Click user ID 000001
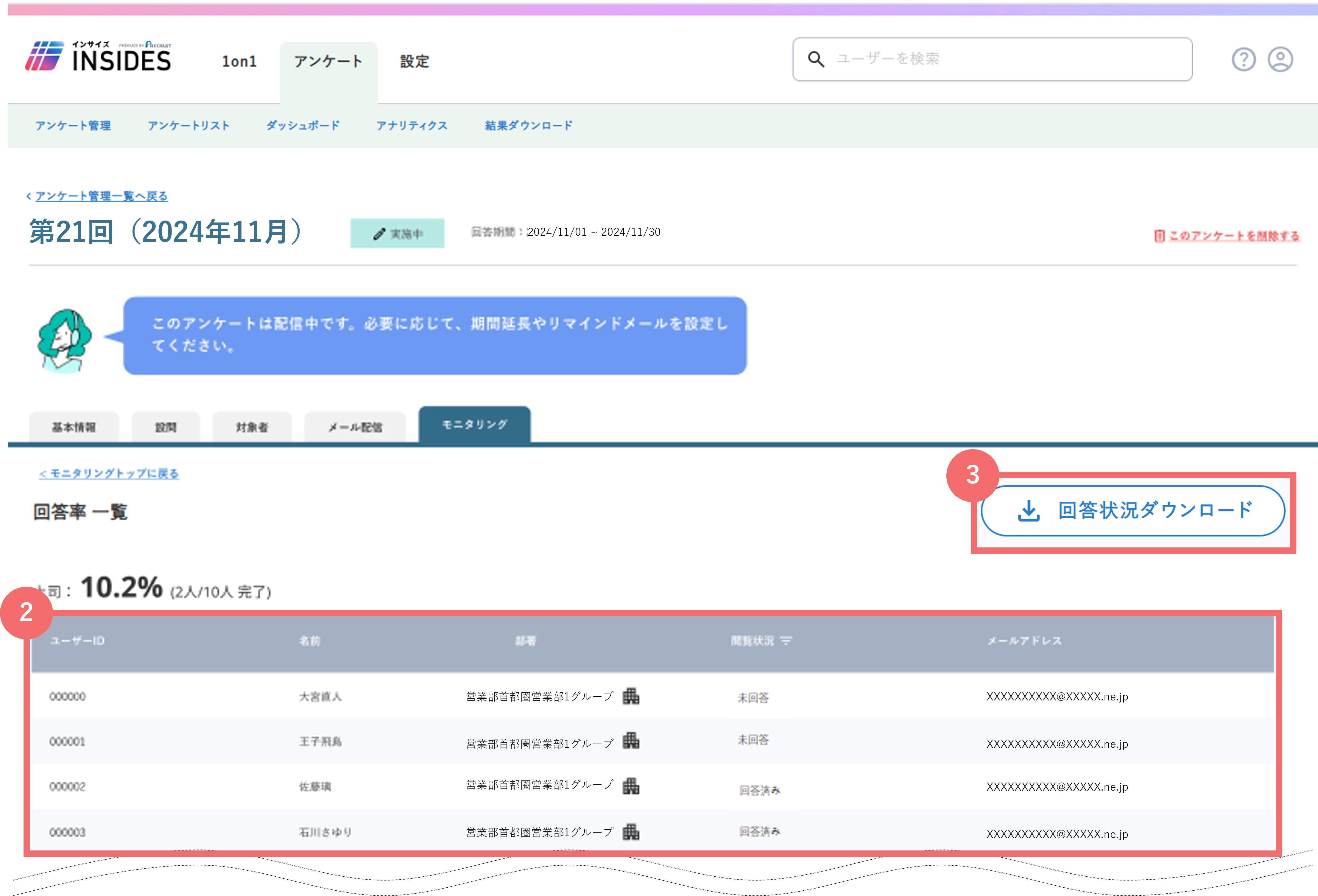The width and height of the screenshot is (1318, 896). coord(68,742)
